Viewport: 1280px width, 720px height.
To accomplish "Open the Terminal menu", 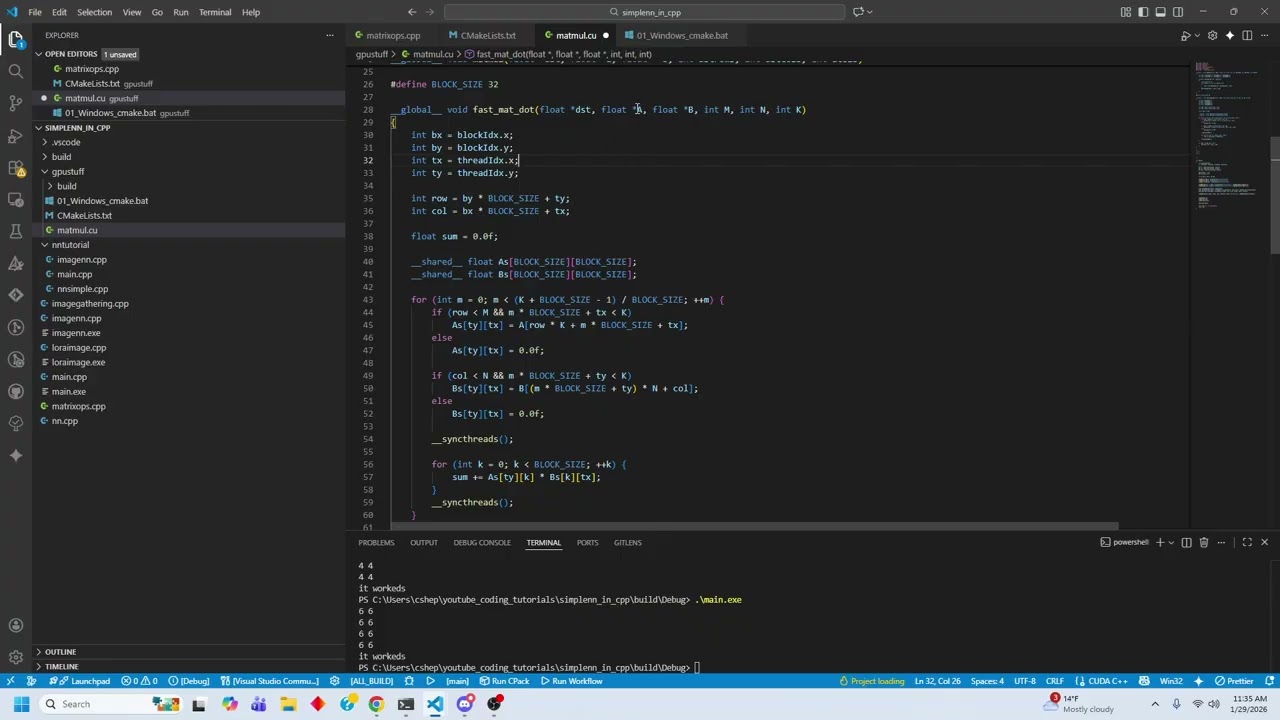I will tap(215, 12).
